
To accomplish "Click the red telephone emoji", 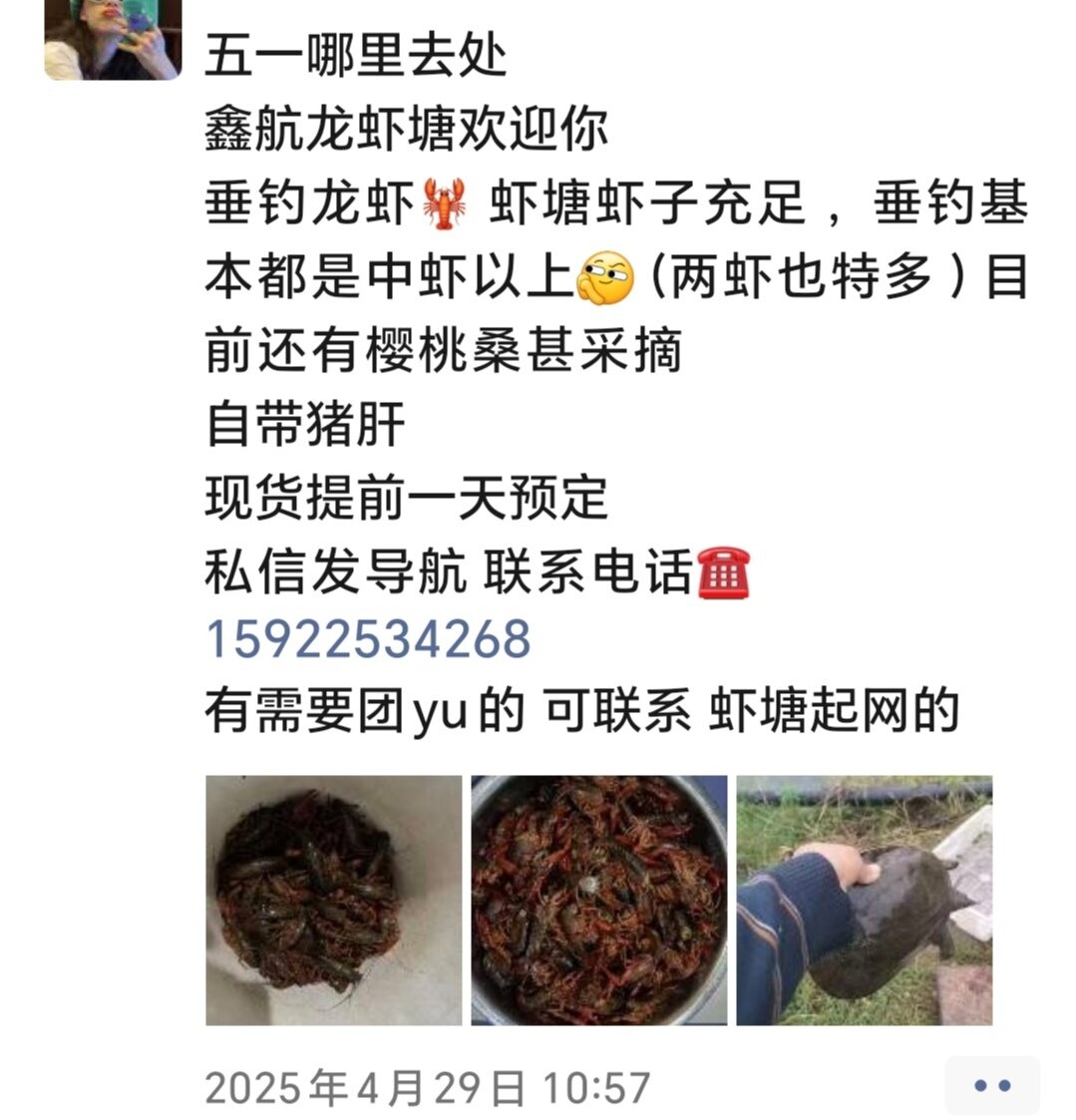I will (x=723, y=572).
